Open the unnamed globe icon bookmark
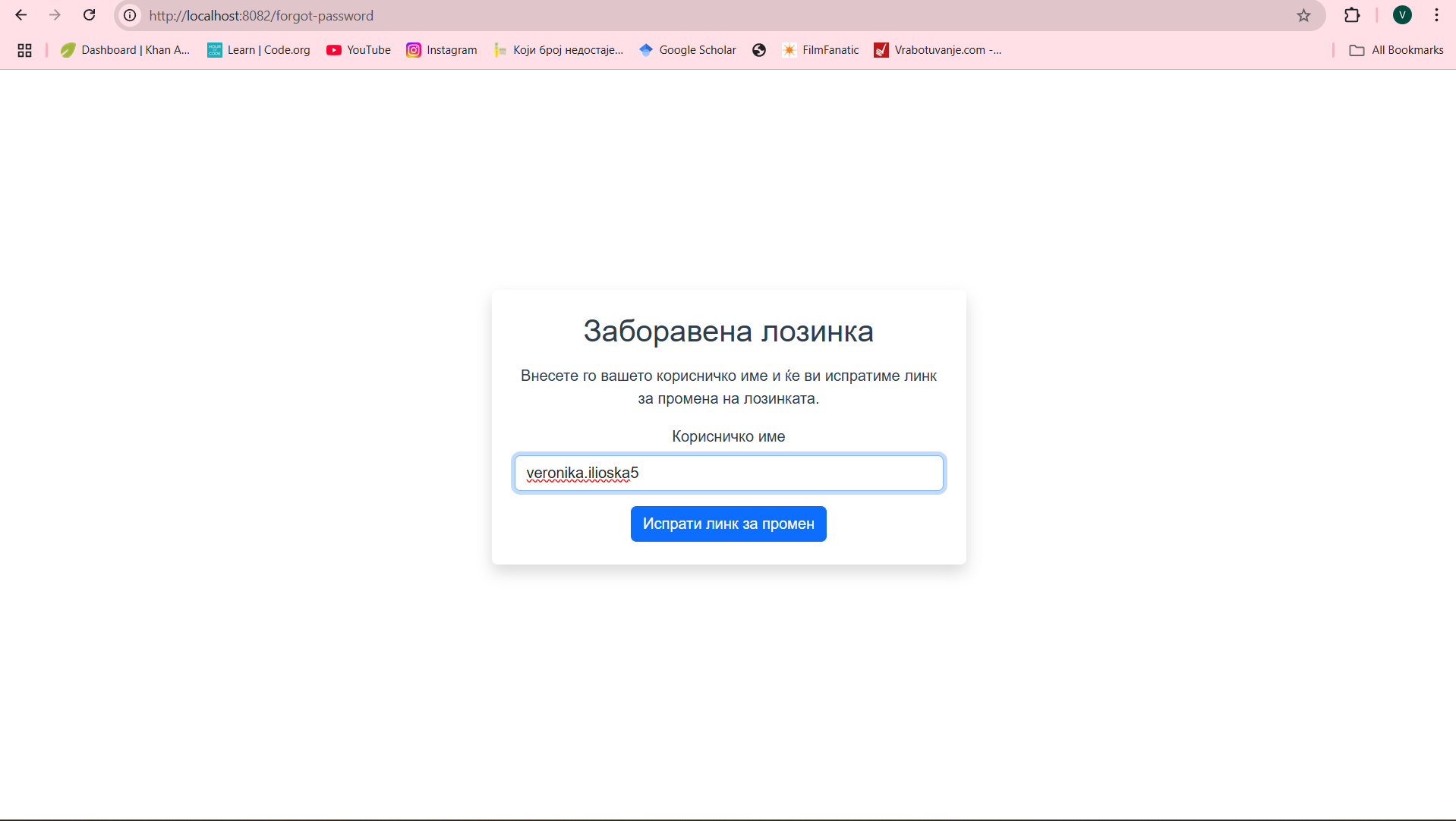Screen dimensions: 1456x821 click(759, 50)
